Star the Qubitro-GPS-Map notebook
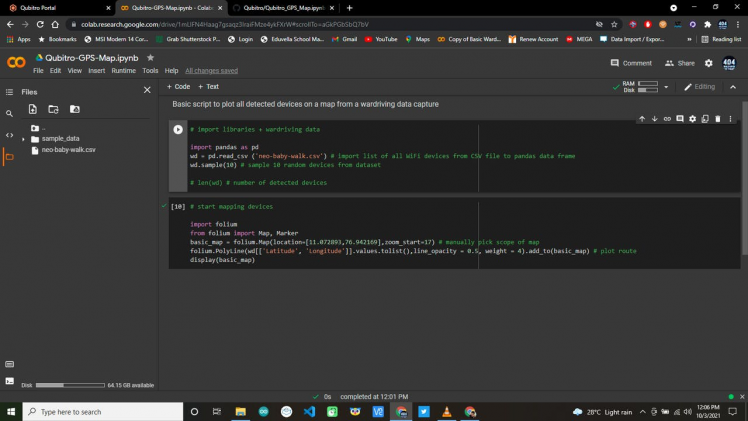Viewport: 748px width, 421px height. pyautogui.click(x=151, y=58)
